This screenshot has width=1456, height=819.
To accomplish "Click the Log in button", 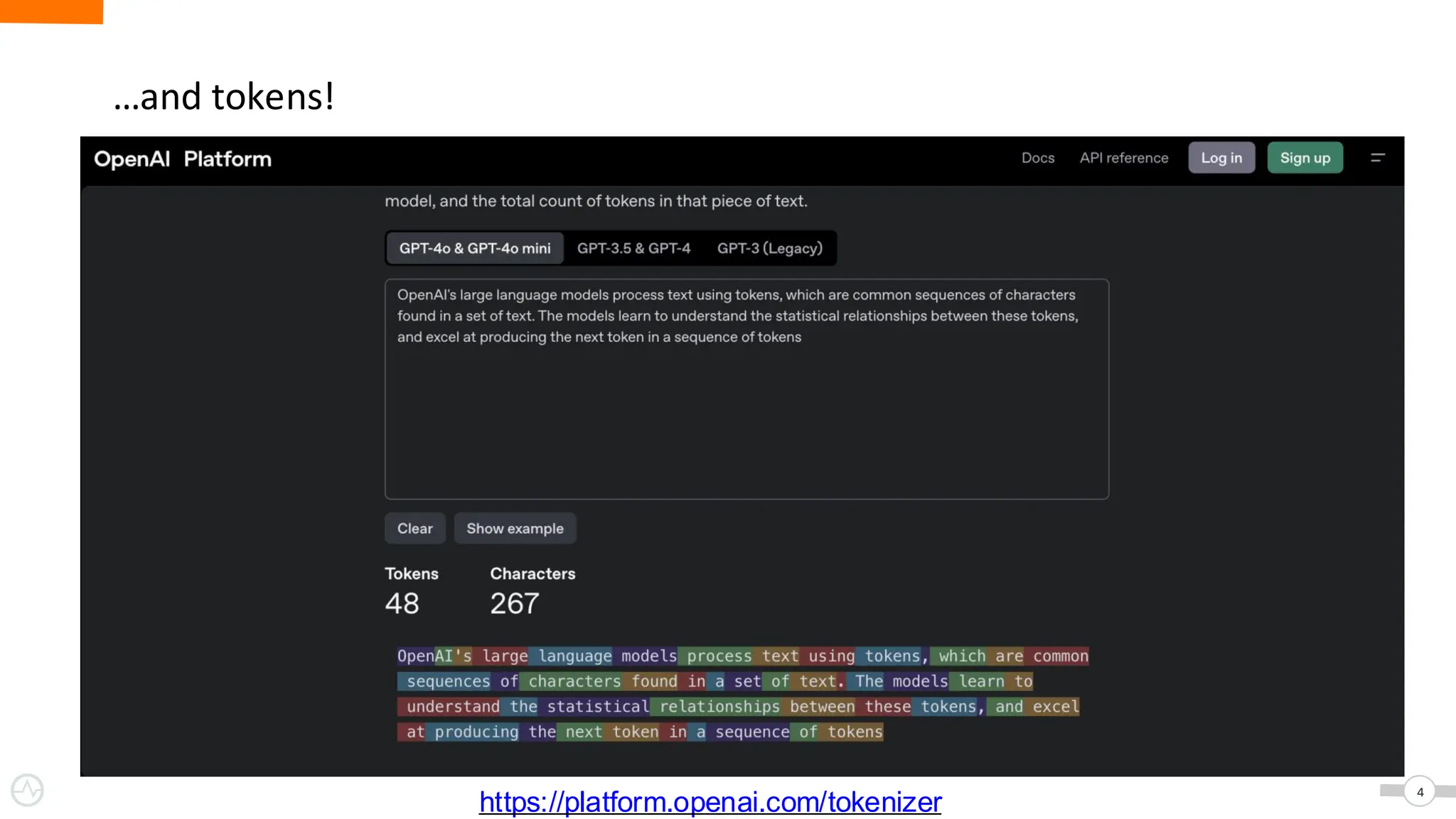I will [1221, 158].
